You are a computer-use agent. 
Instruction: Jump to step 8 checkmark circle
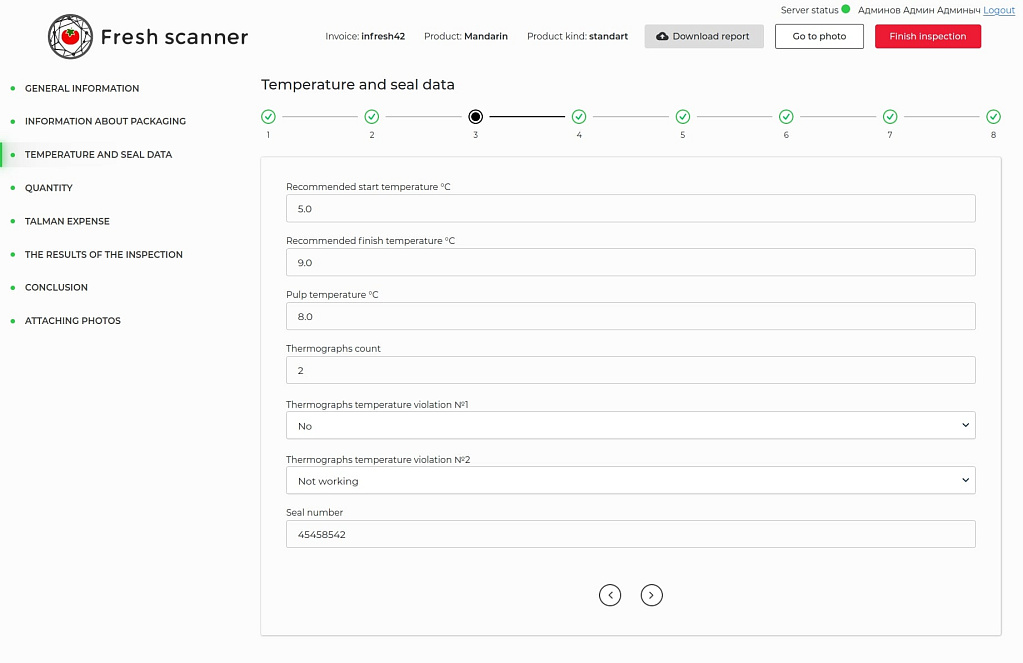(x=993, y=117)
